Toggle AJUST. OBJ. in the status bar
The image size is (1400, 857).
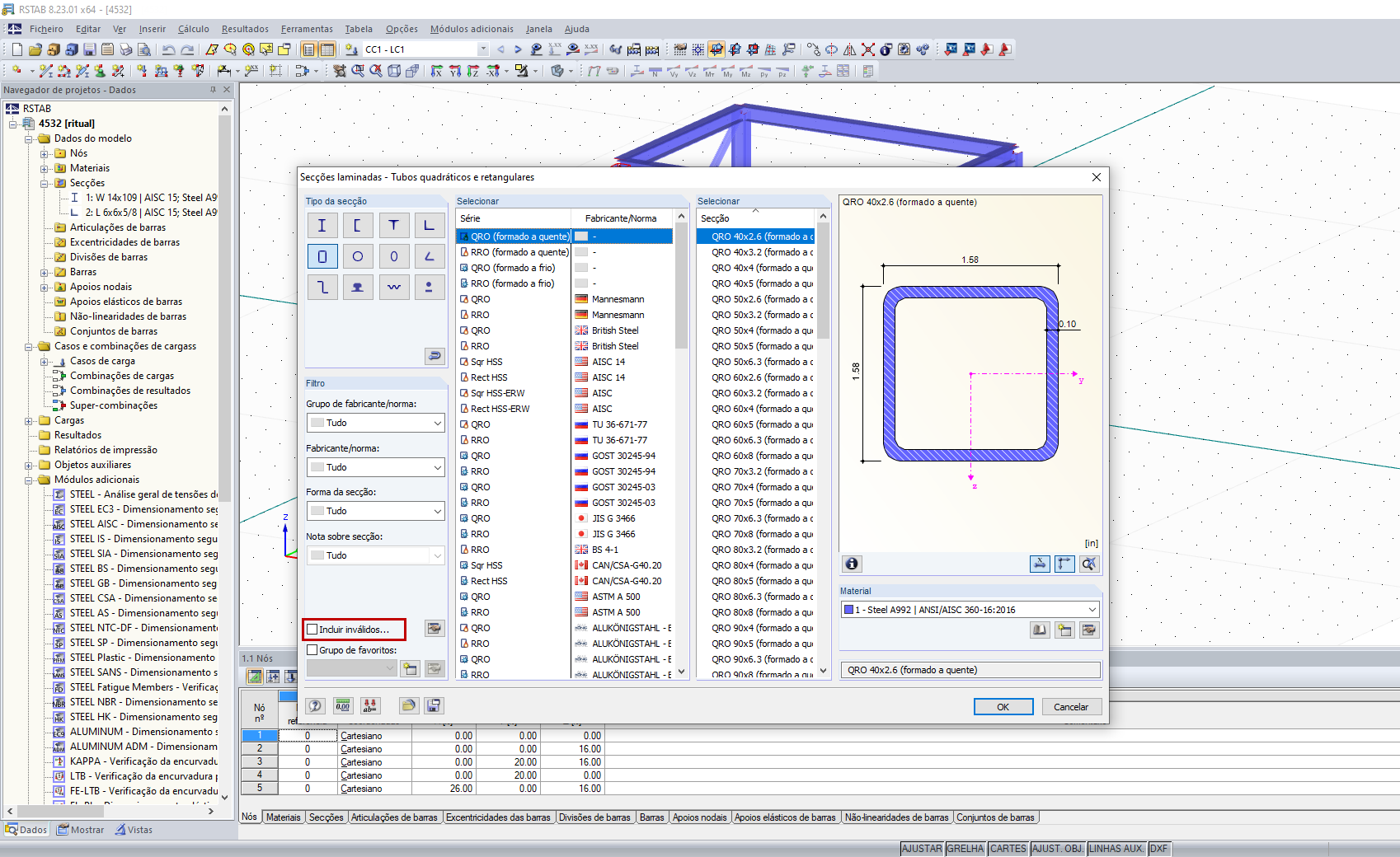click(1058, 849)
